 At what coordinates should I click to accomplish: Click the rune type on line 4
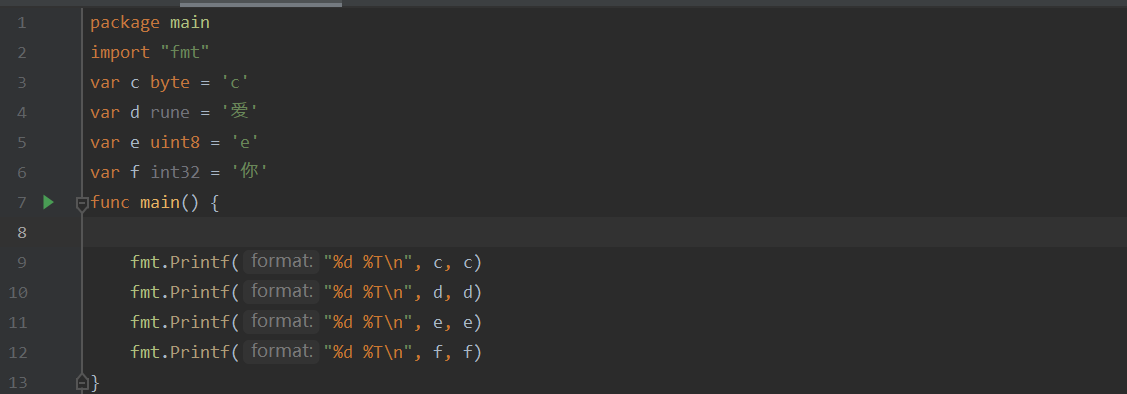(170, 112)
